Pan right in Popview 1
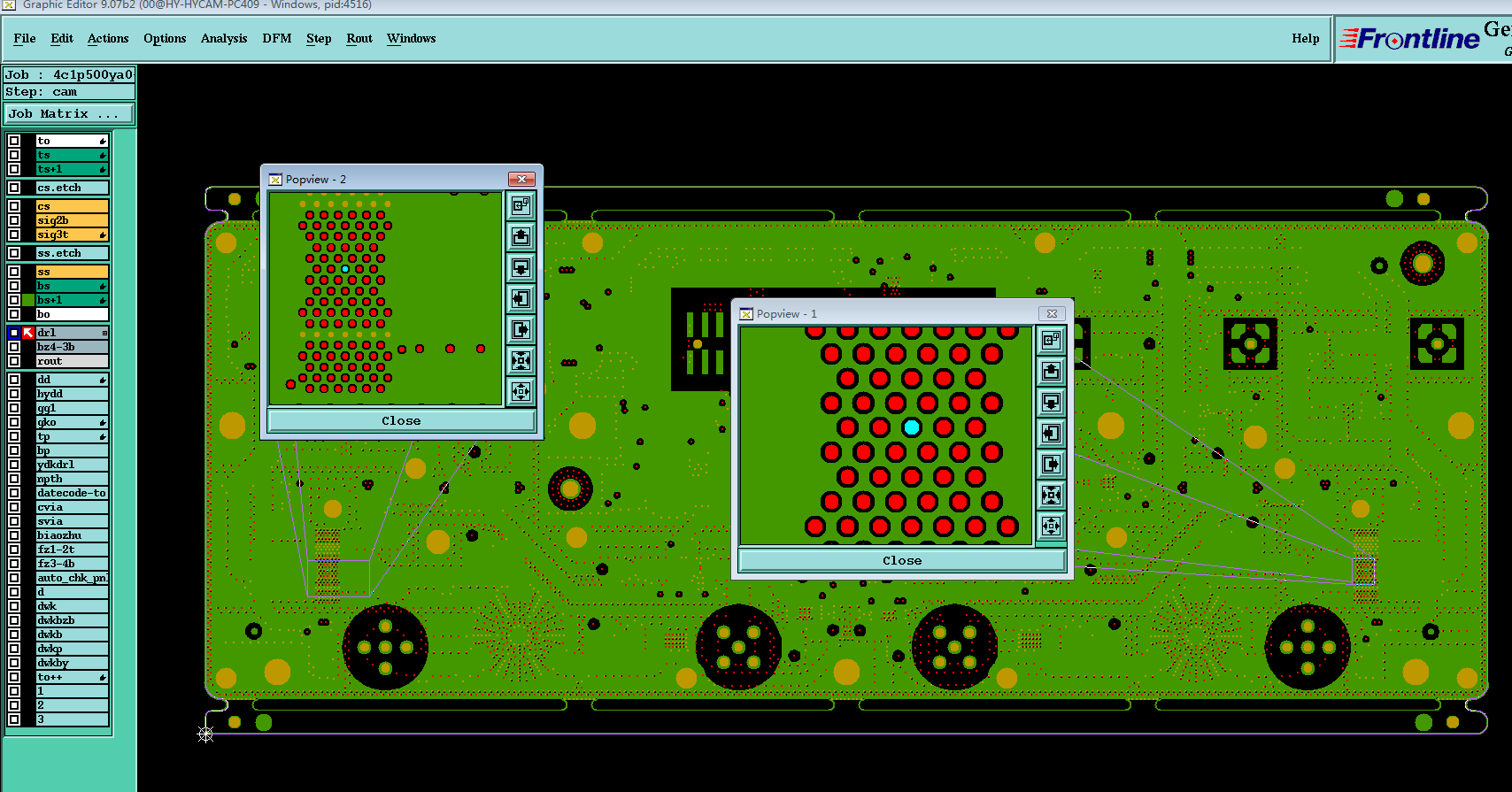This screenshot has height=792, width=1512. coord(1051,464)
